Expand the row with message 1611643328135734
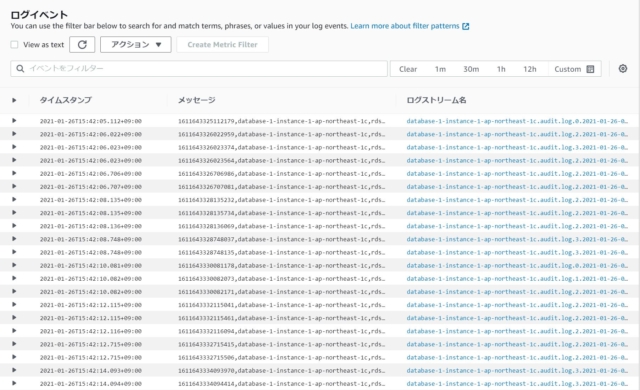Viewport: 640px width, 390px height. tap(14, 213)
